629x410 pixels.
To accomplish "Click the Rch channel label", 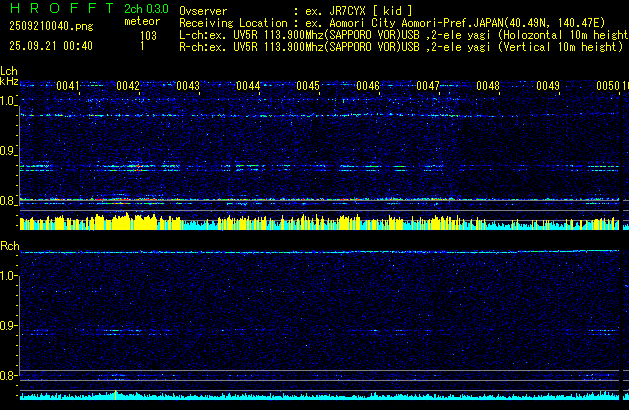I will coord(10,246).
